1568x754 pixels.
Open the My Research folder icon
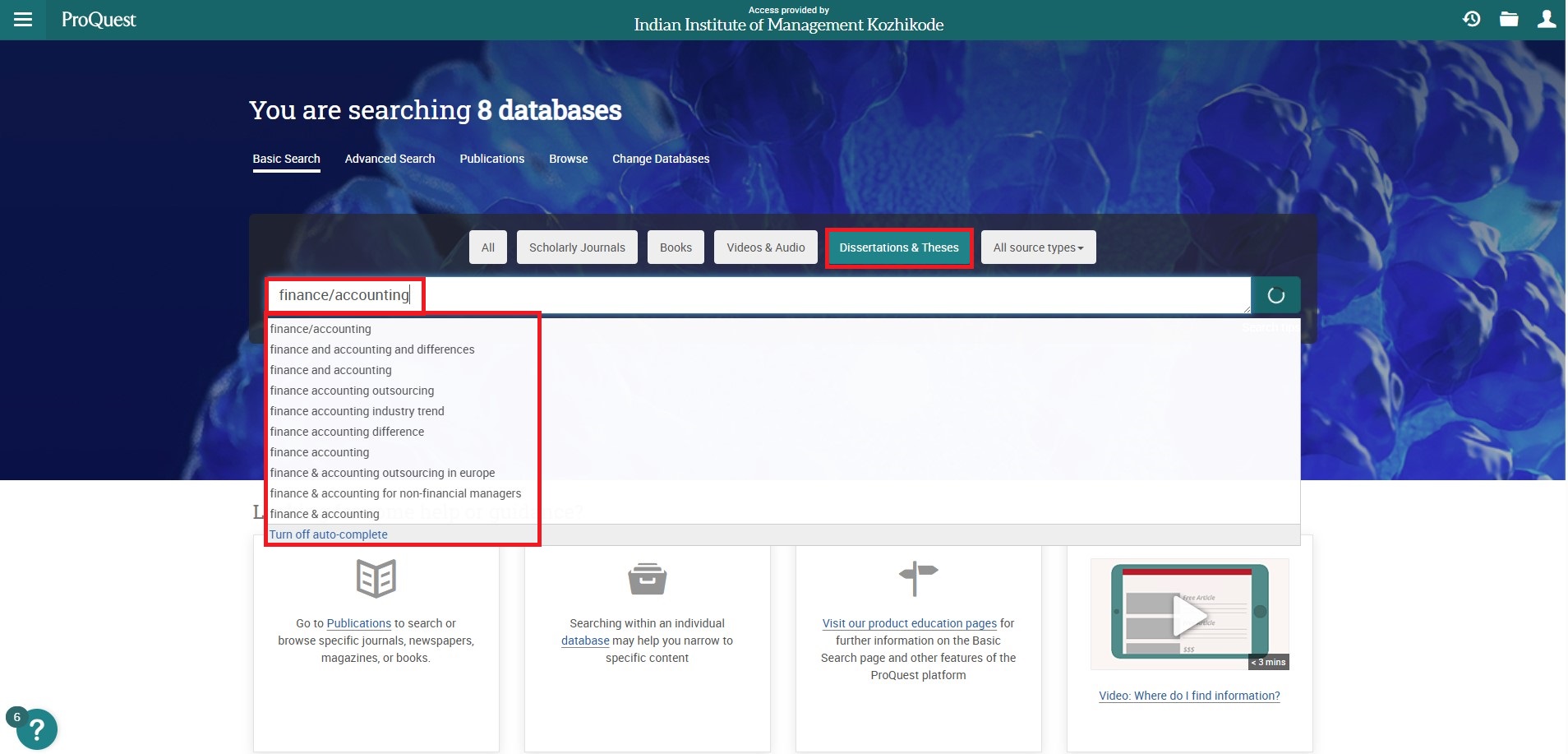1509,19
